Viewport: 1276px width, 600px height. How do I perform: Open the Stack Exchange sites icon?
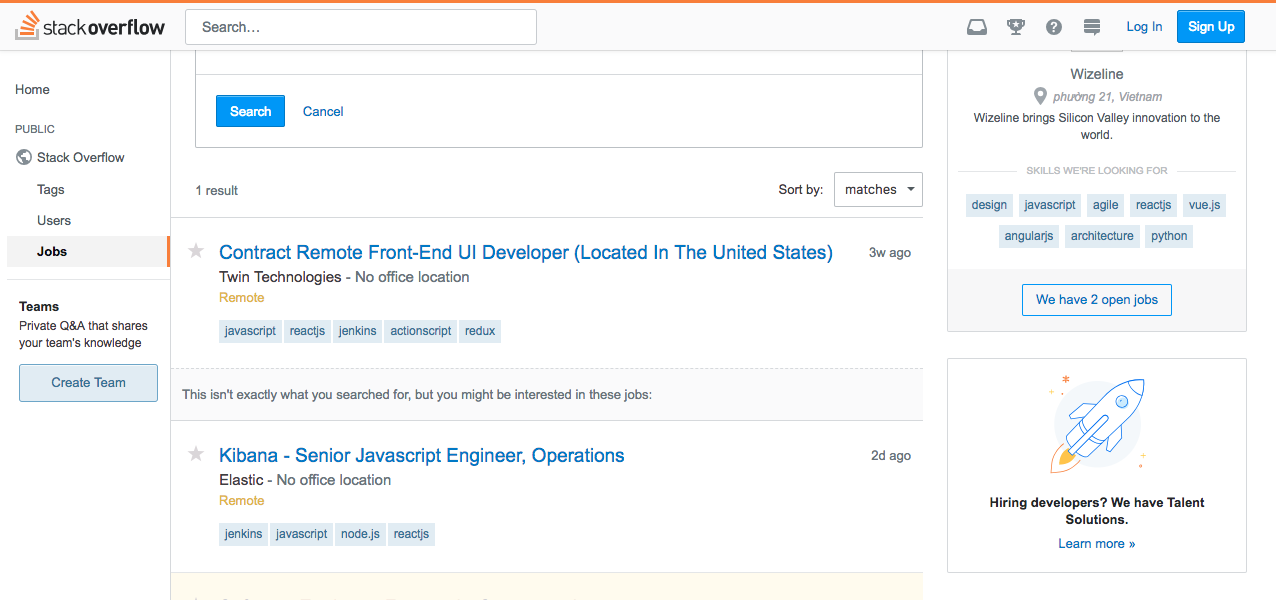(1092, 27)
